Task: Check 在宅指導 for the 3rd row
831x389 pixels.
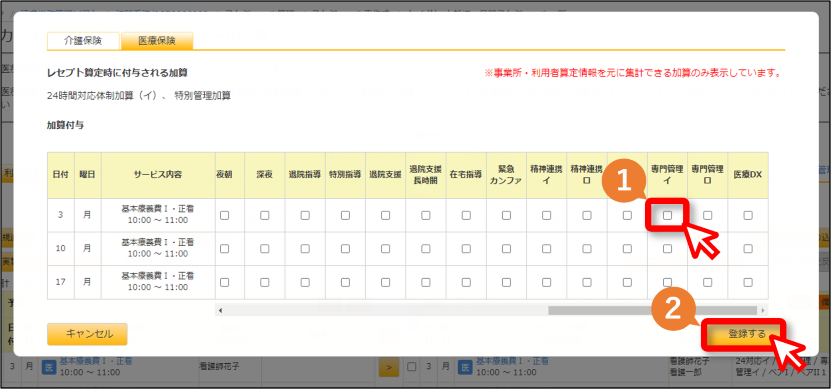Action: coord(466,215)
